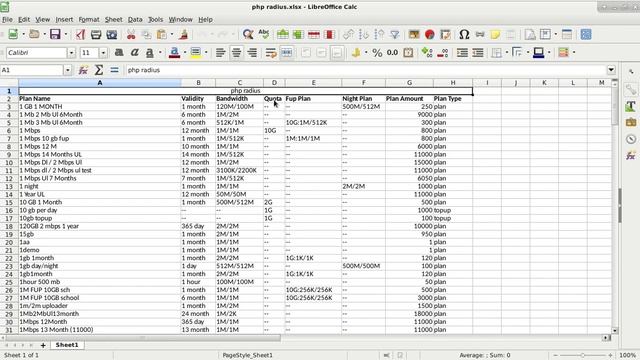Click the AutoFilter funnel icon
The height and width of the screenshot is (360, 640).
tap(395, 34)
